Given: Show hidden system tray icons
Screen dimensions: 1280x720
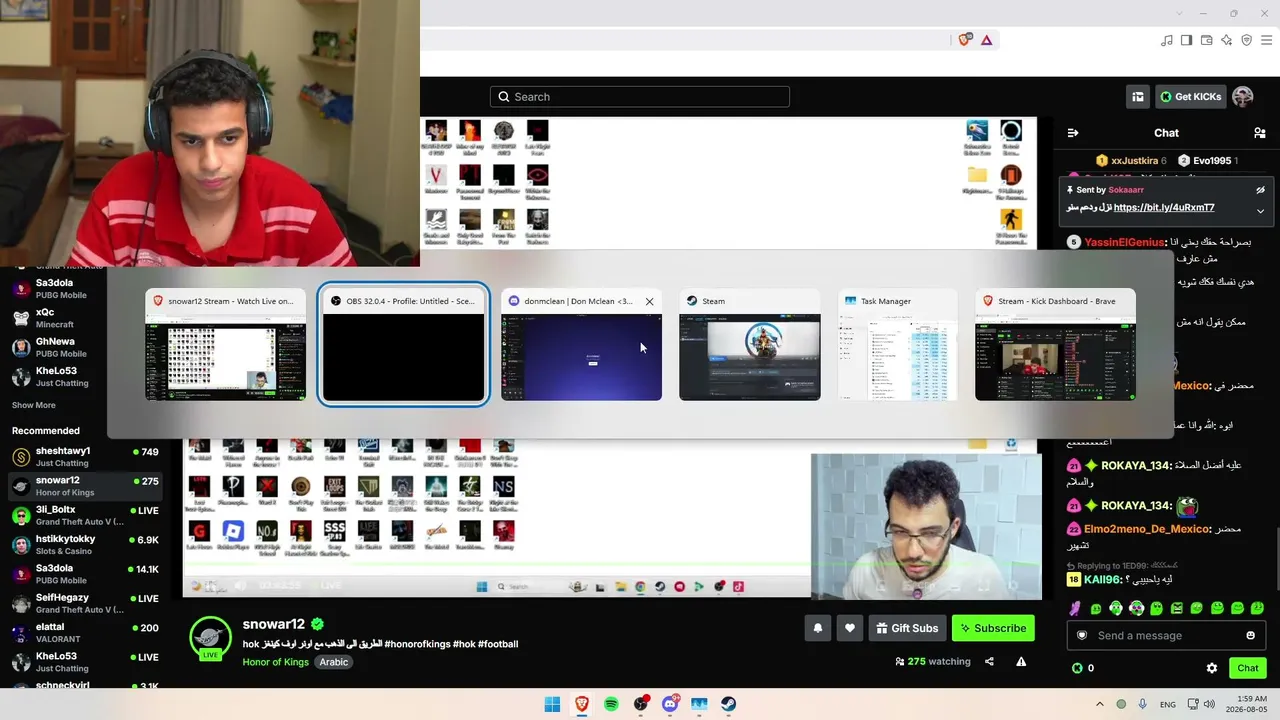Looking at the screenshot, I should 1100,704.
